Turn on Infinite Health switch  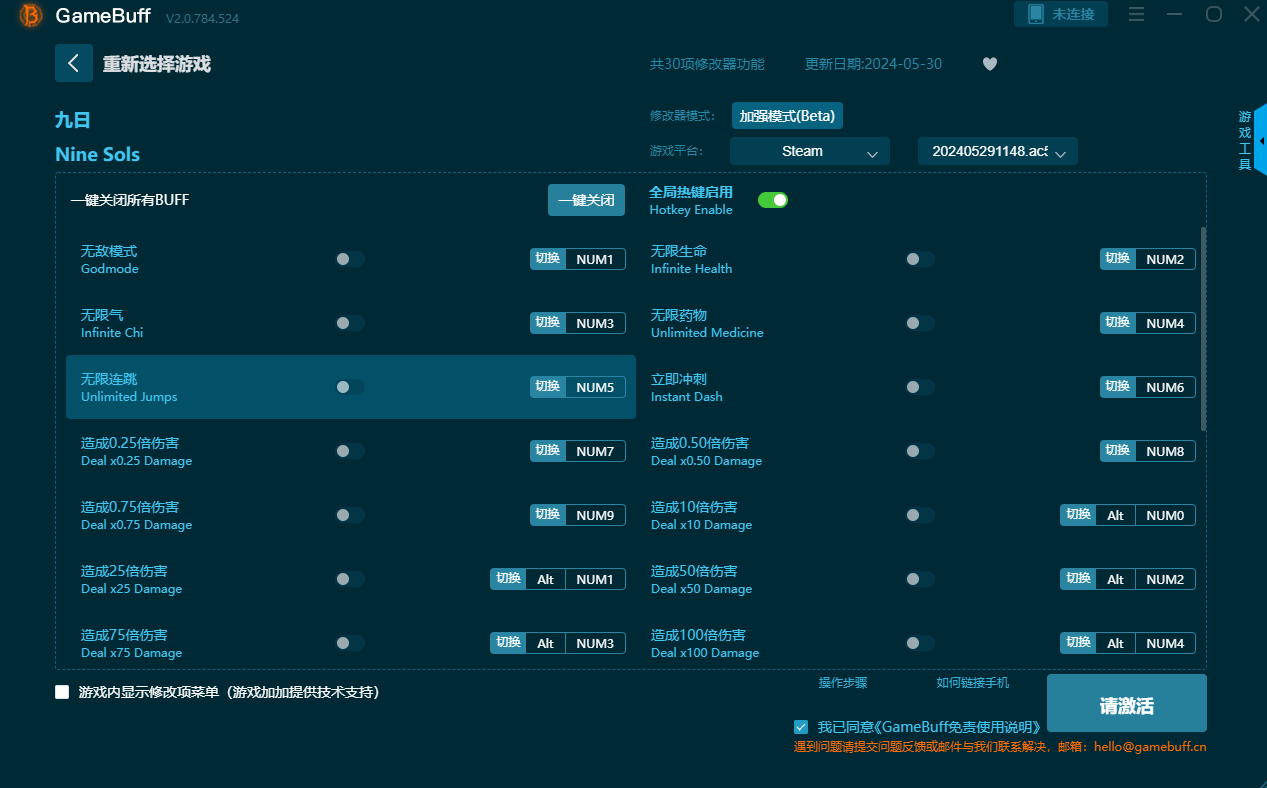(x=919, y=259)
